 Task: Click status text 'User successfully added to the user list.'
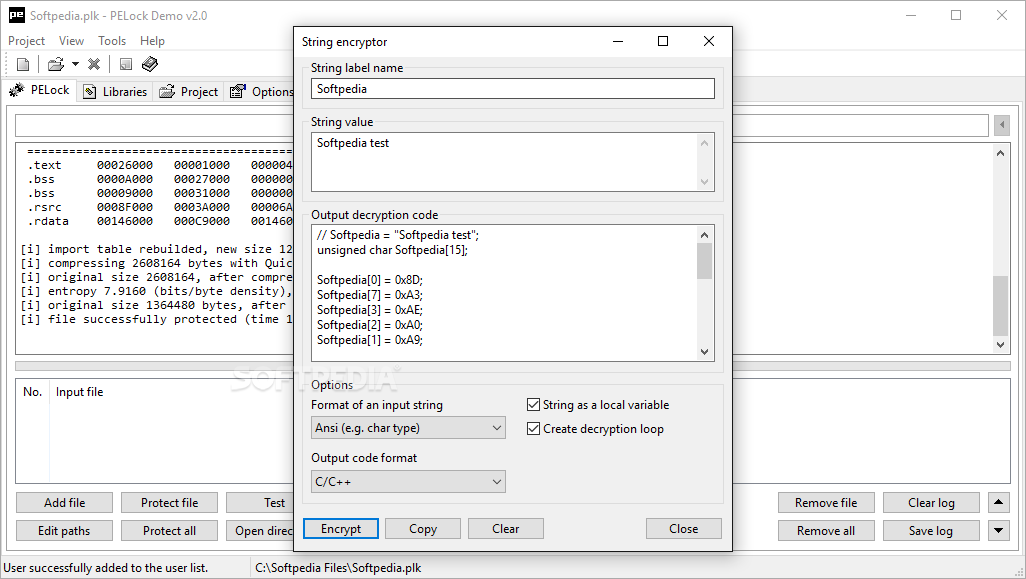[106, 568]
